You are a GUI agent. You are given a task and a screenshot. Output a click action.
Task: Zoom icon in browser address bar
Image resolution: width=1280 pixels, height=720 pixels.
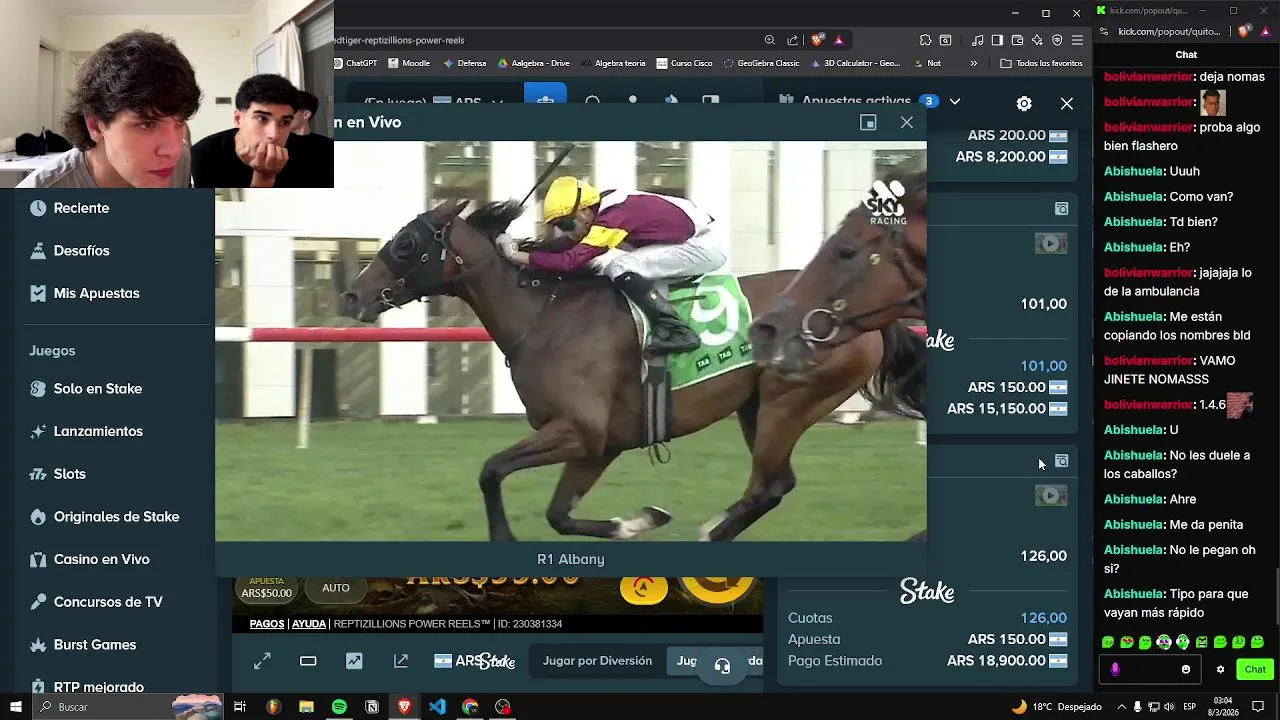click(x=770, y=40)
